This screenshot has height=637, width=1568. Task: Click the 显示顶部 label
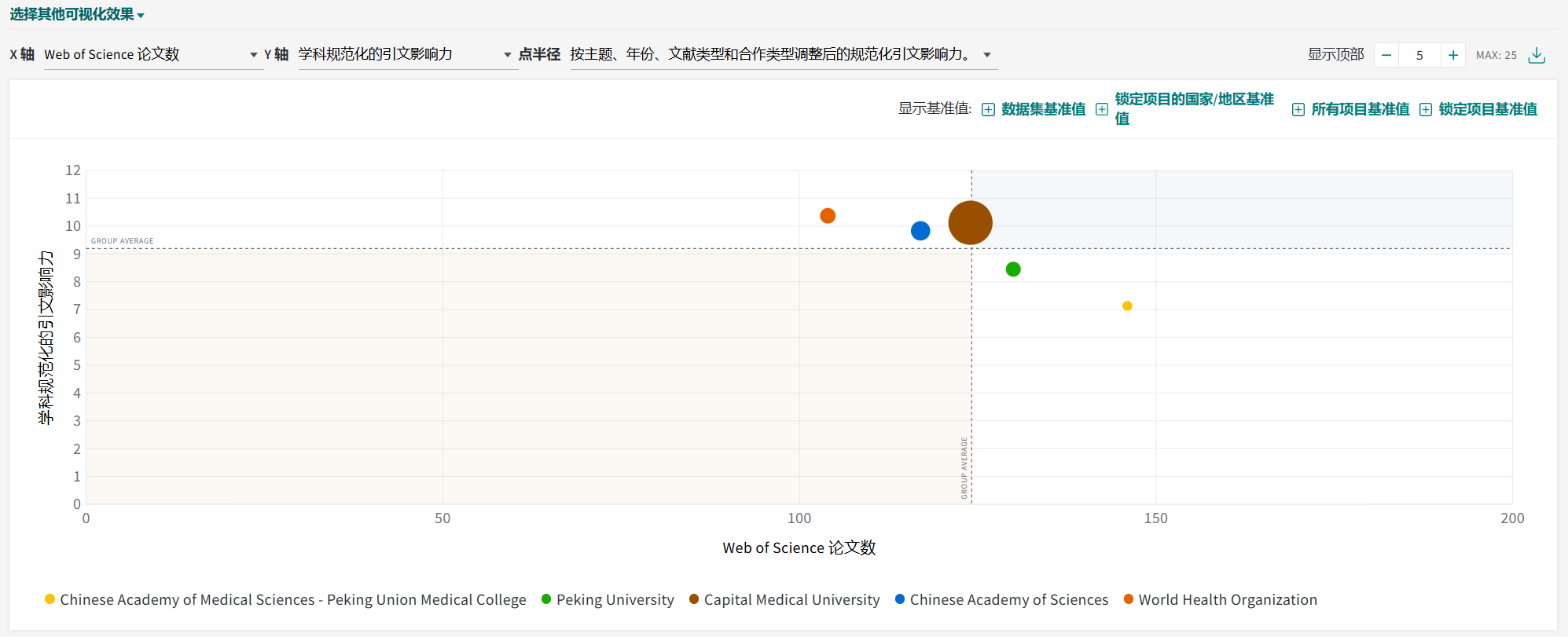1336,54
